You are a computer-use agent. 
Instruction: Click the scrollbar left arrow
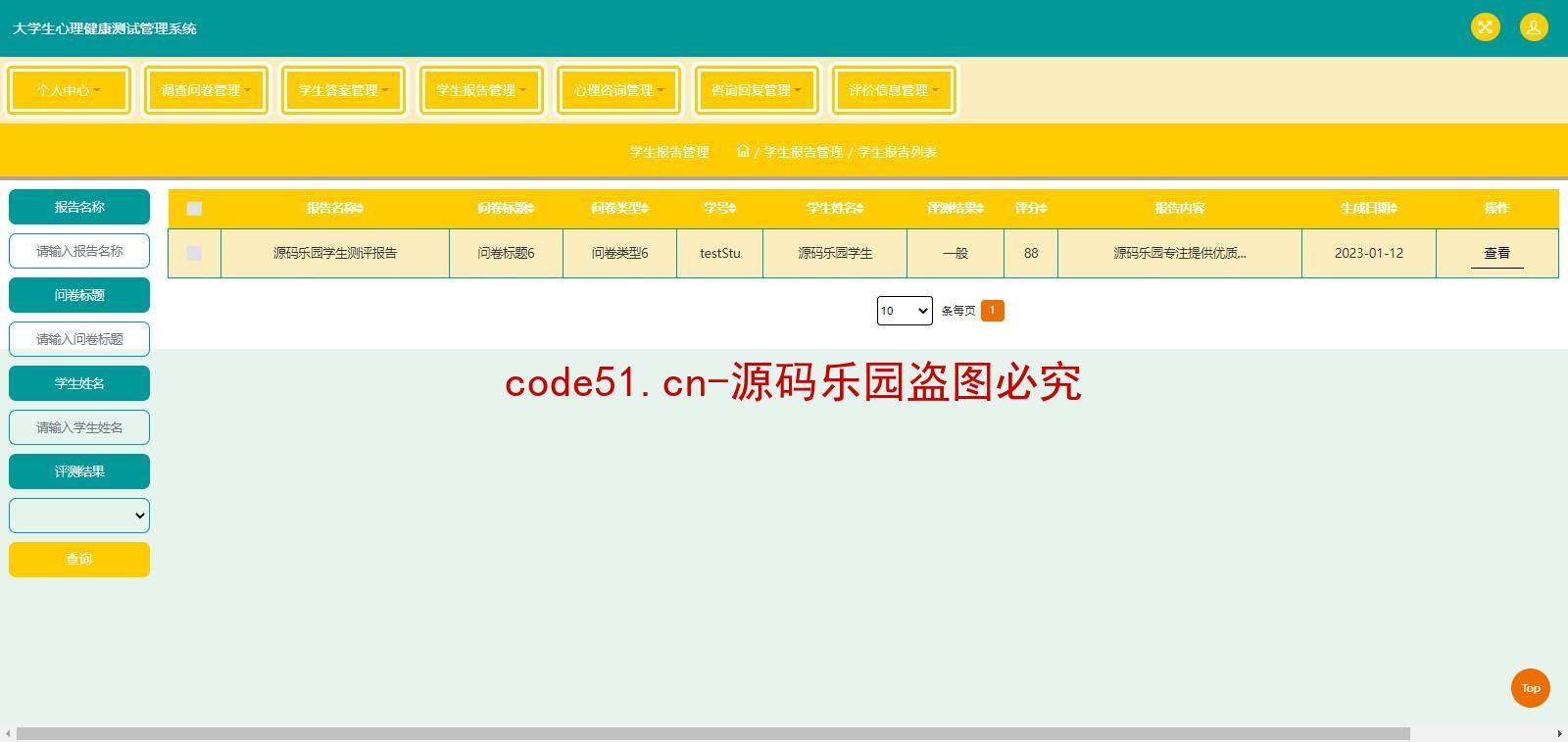[8, 734]
